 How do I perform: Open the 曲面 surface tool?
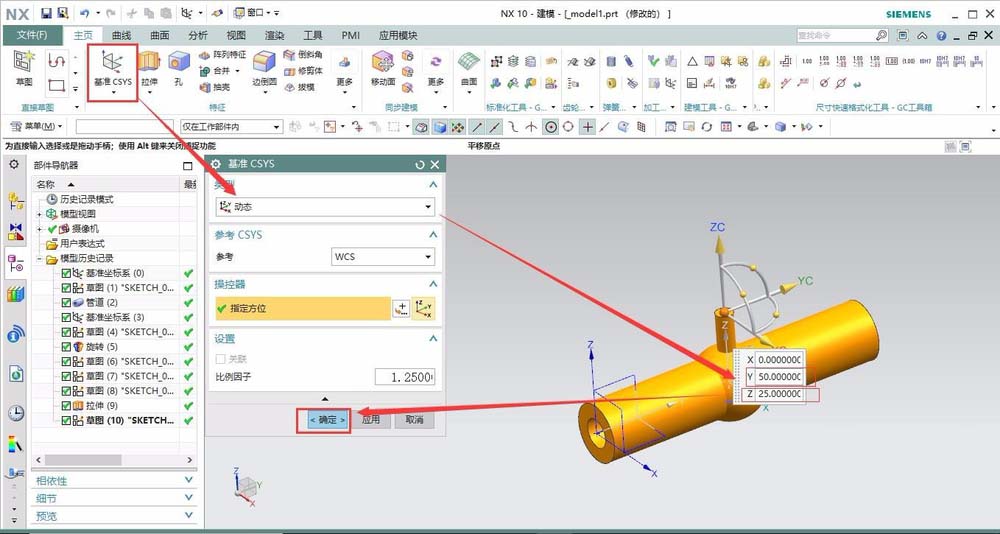click(x=469, y=68)
